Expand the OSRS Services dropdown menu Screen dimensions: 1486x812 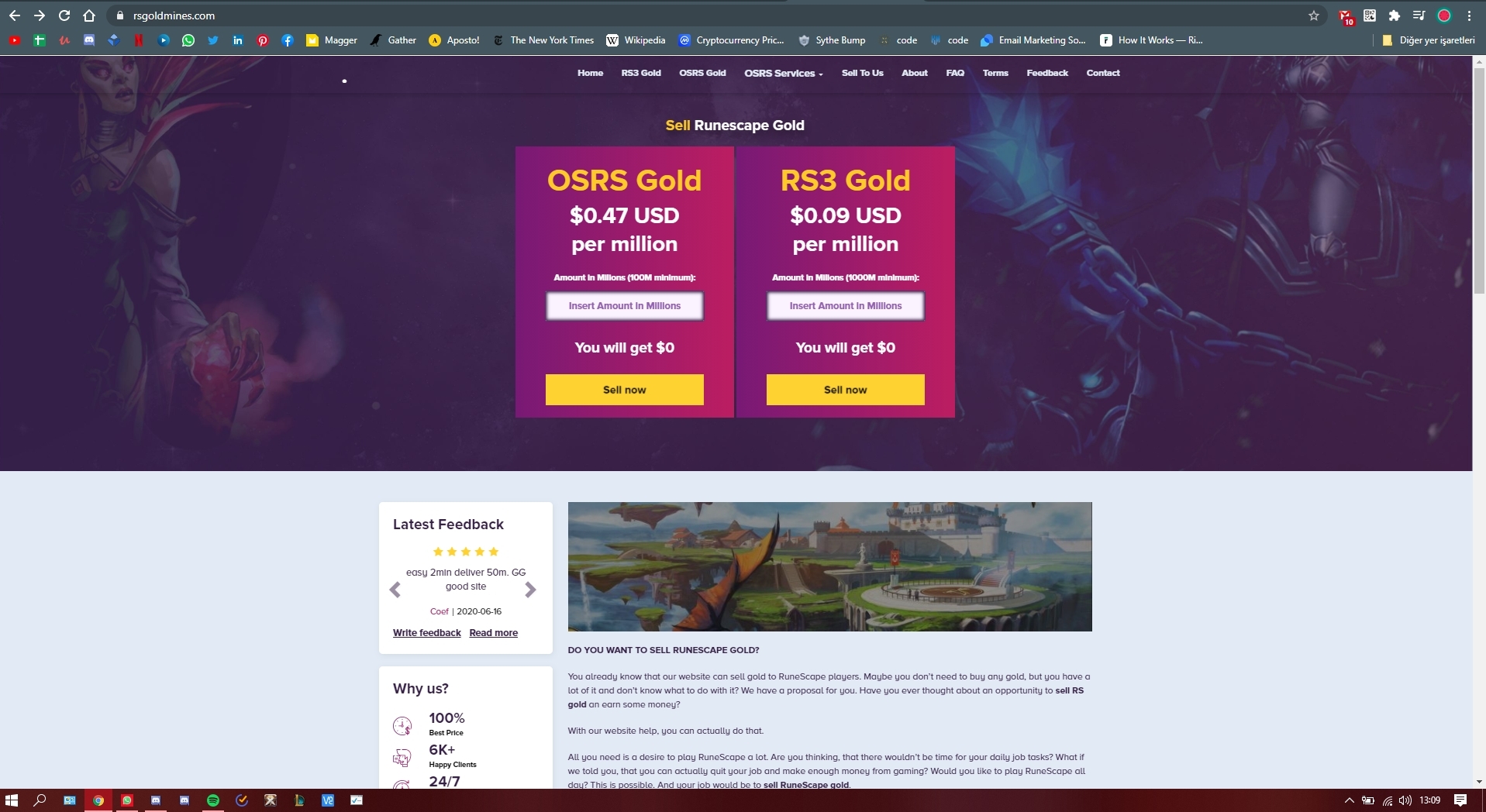click(784, 73)
